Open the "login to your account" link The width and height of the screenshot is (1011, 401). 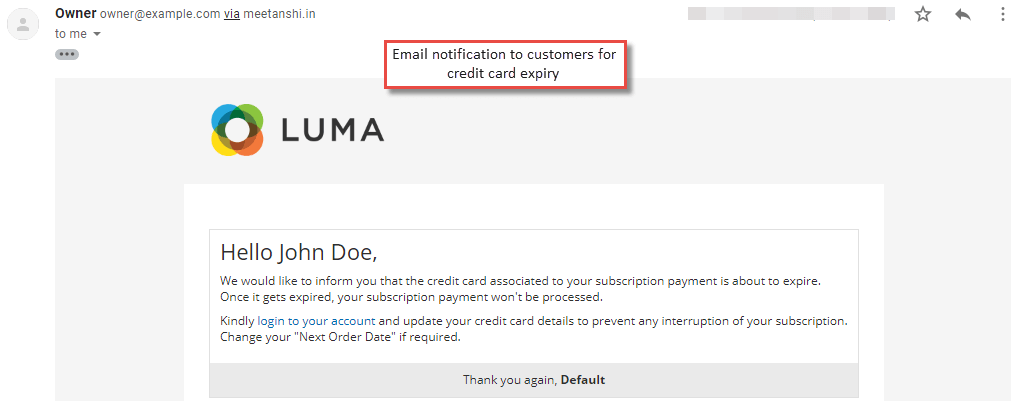pos(316,320)
